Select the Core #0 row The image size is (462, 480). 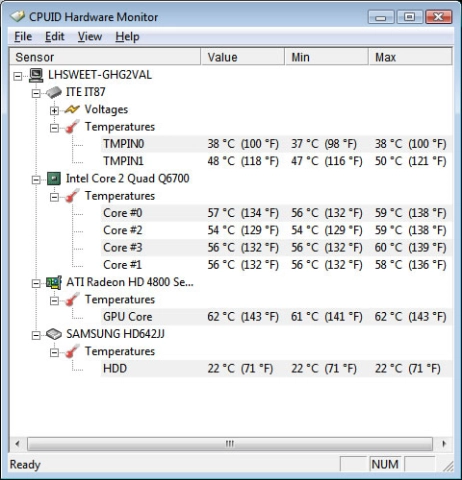[x=276, y=213]
